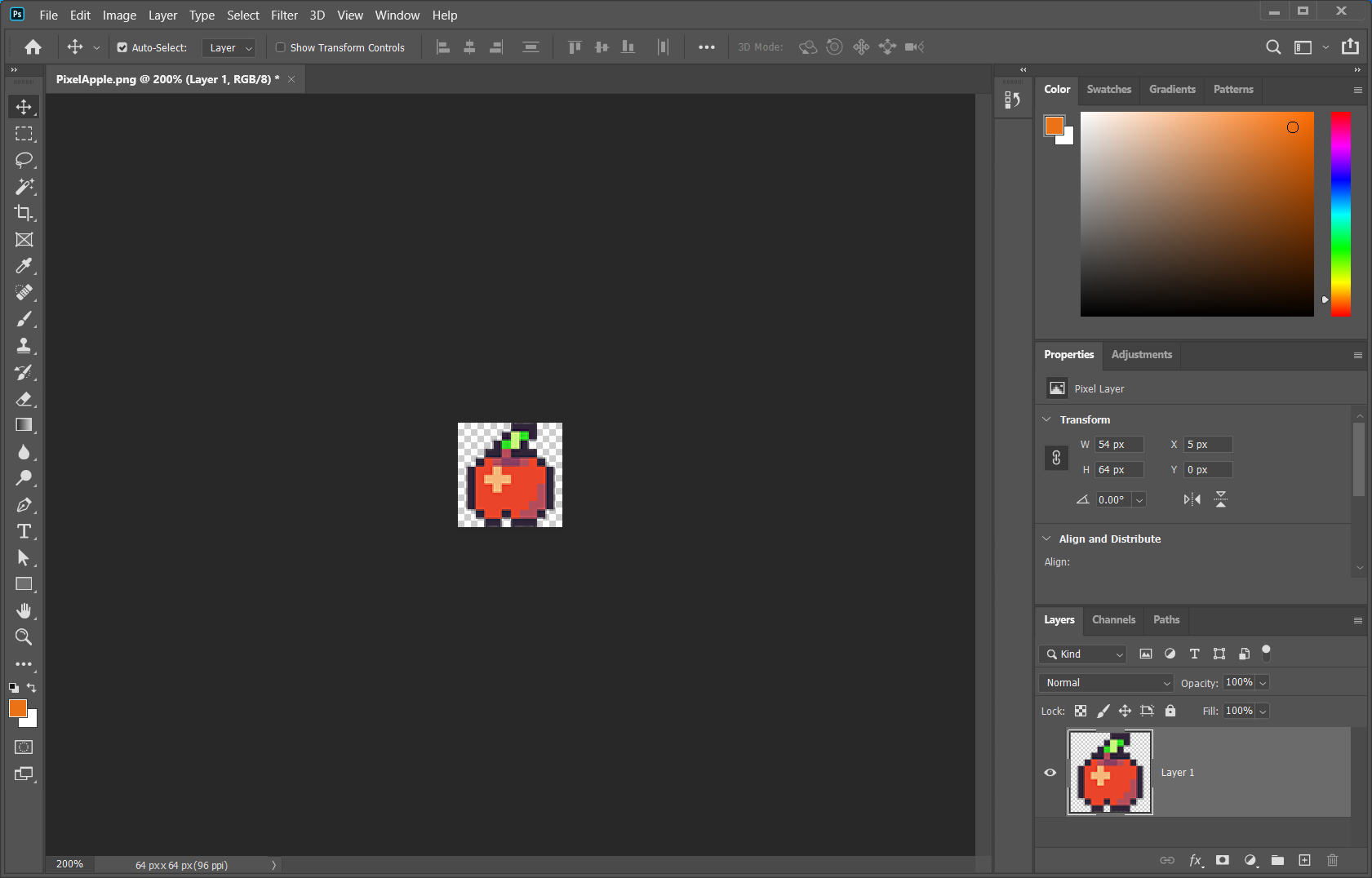This screenshot has height=878, width=1372.
Task: Select the Clone Stamp tool
Action: (x=24, y=345)
